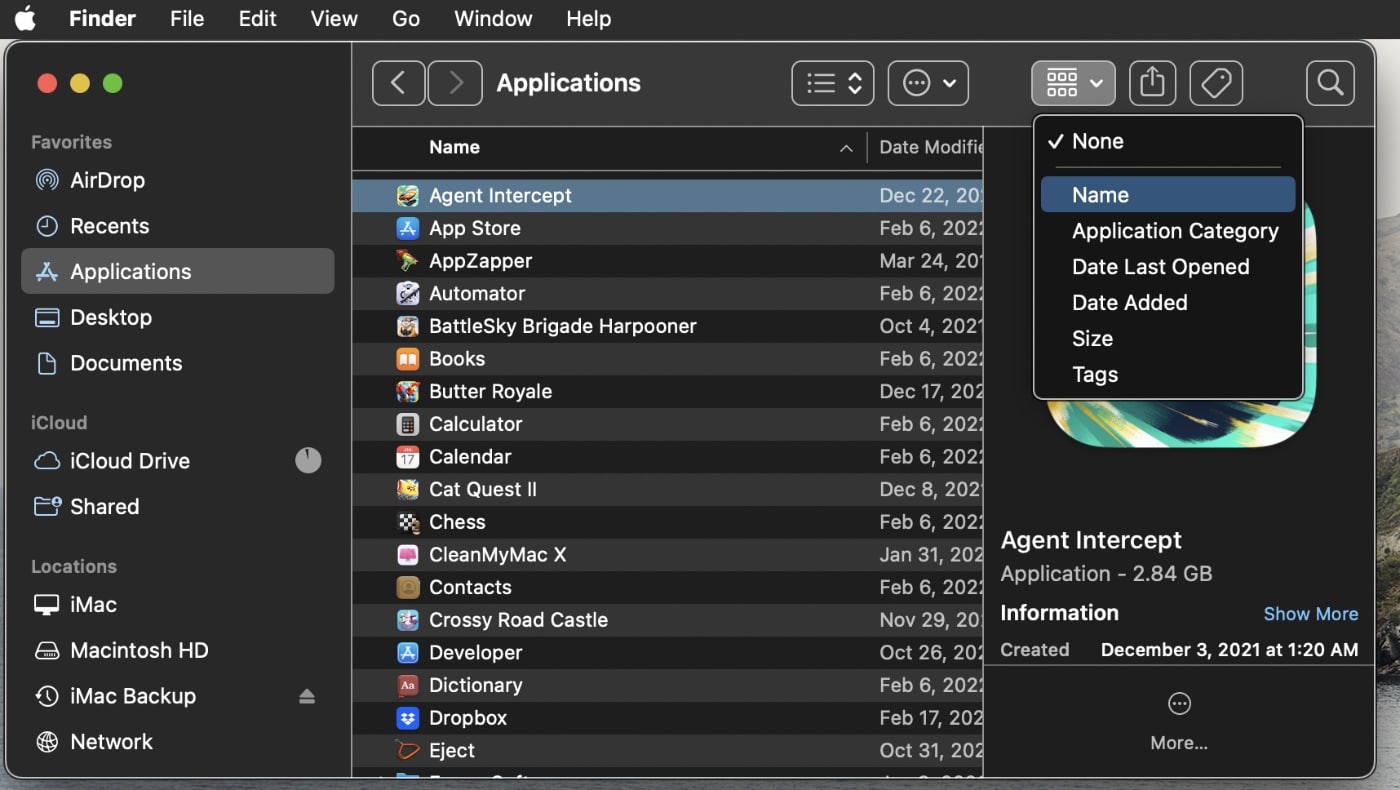Open iCloud Drive in the sidebar
The width and height of the screenshot is (1400, 790).
[178, 461]
